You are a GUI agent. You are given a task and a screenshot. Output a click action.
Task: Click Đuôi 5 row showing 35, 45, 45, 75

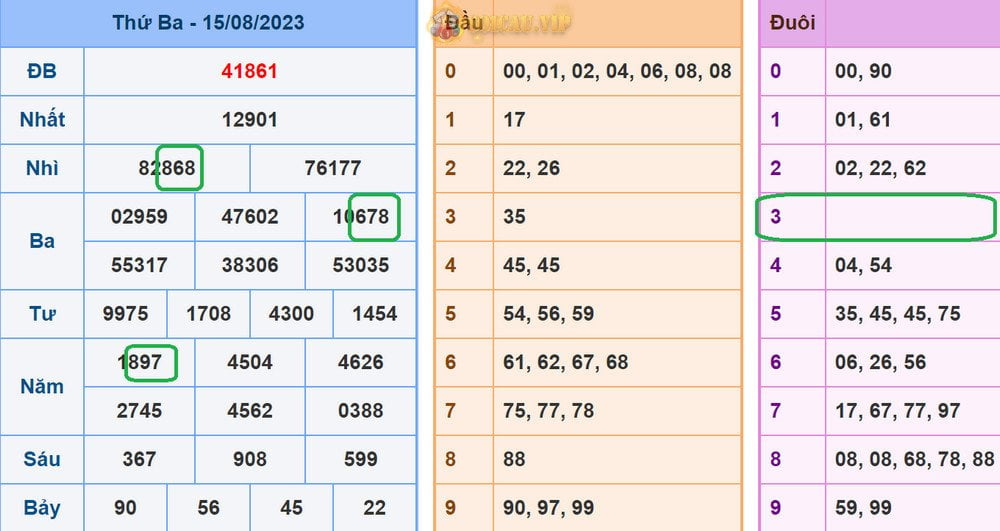point(897,314)
